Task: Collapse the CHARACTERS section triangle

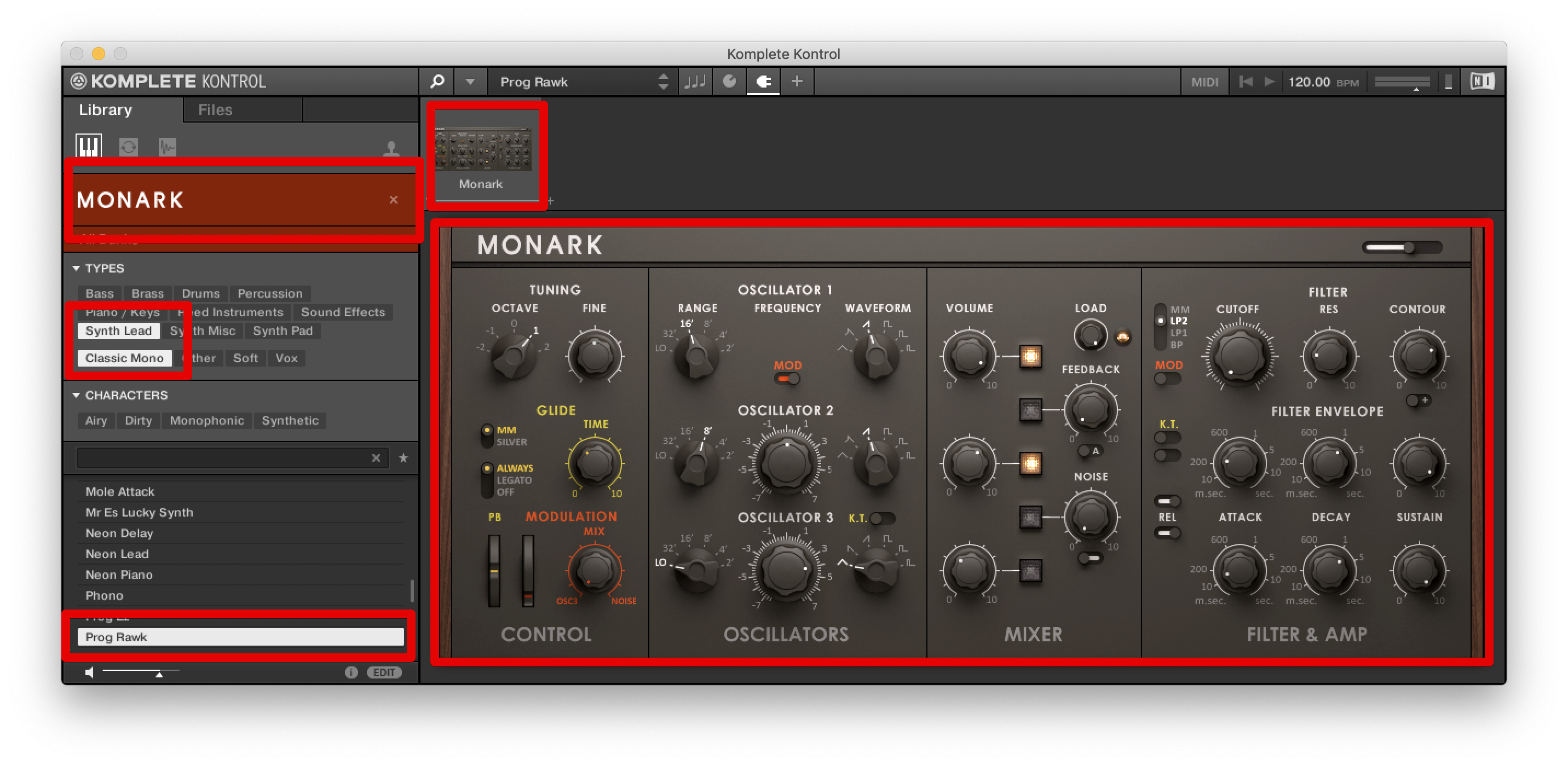Action: pyautogui.click(x=76, y=396)
